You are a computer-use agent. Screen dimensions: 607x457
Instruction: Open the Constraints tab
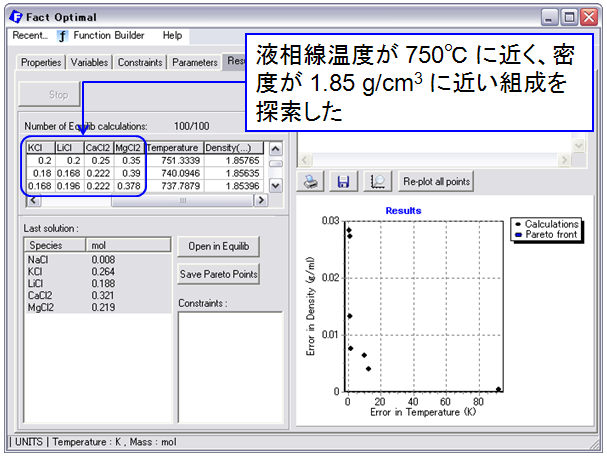click(x=140, y=62)
